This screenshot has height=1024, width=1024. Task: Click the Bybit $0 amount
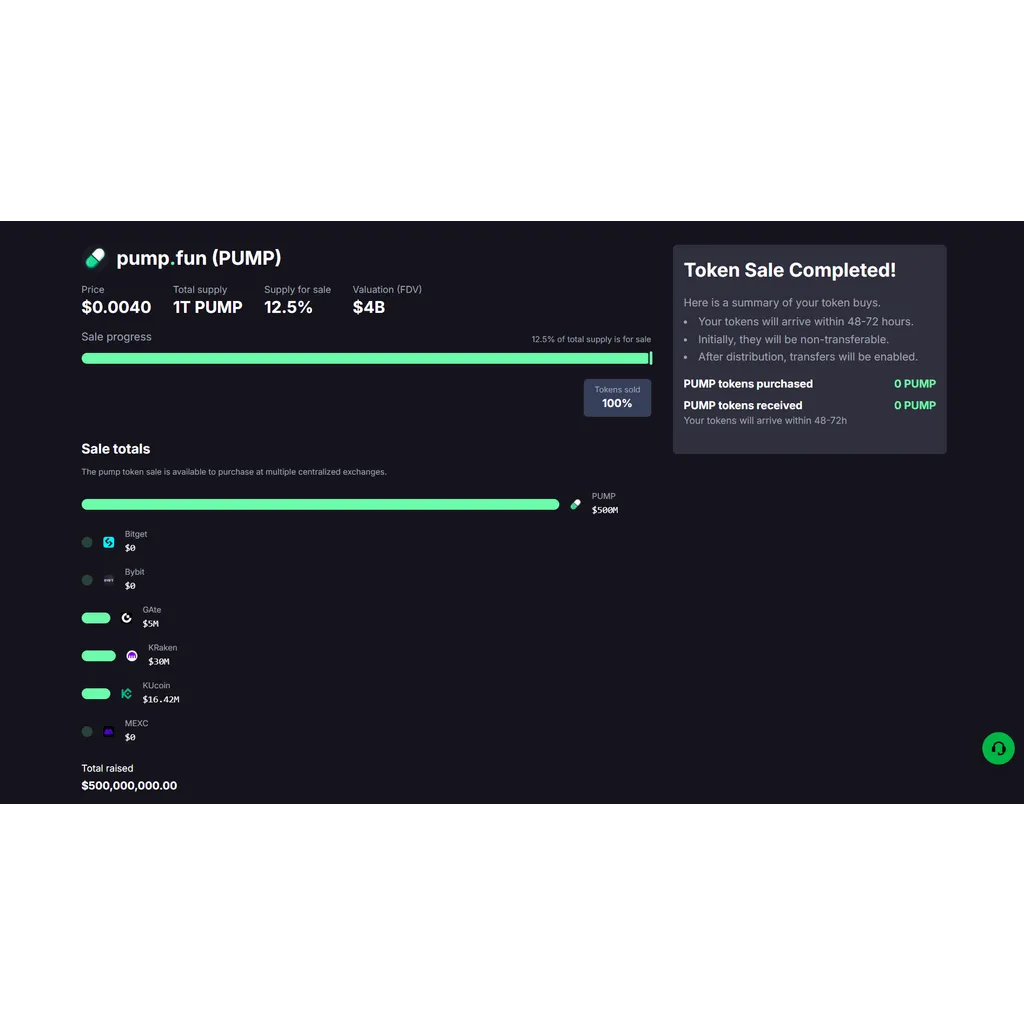(x=130, y=586)
